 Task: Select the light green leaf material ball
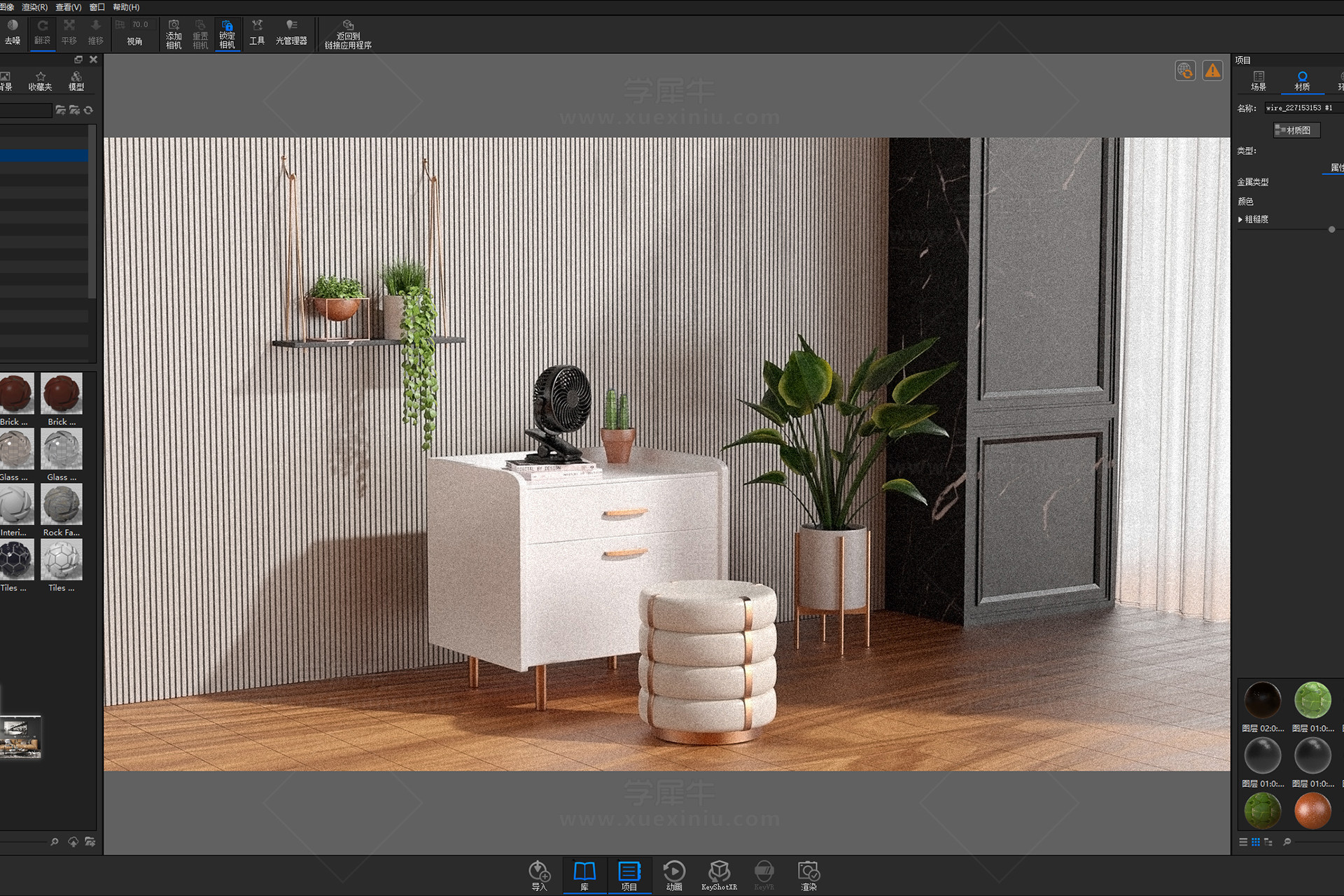pyautogui.click(x=1312, y=700)
